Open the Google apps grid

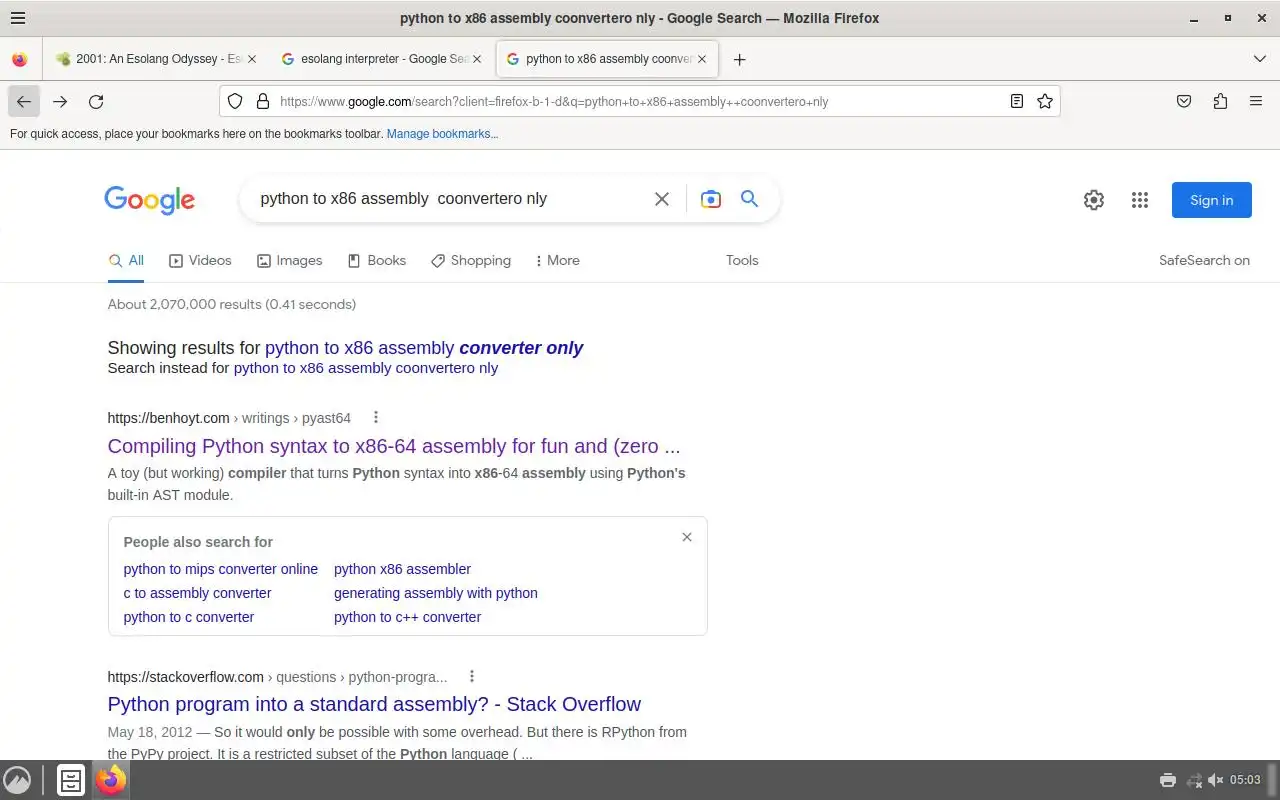(1140, 200)
